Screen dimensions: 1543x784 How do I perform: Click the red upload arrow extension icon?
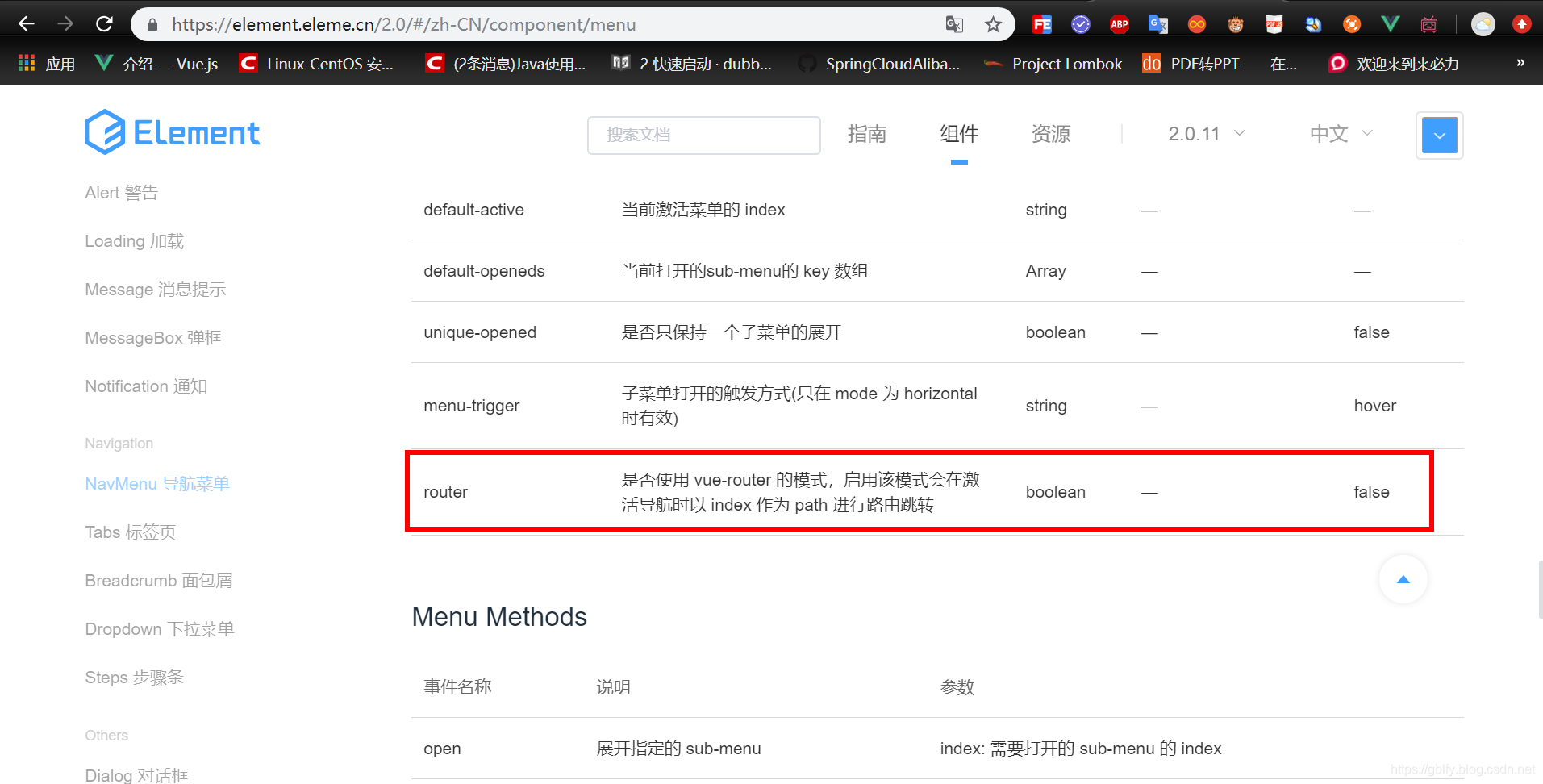pos(1522,23)
